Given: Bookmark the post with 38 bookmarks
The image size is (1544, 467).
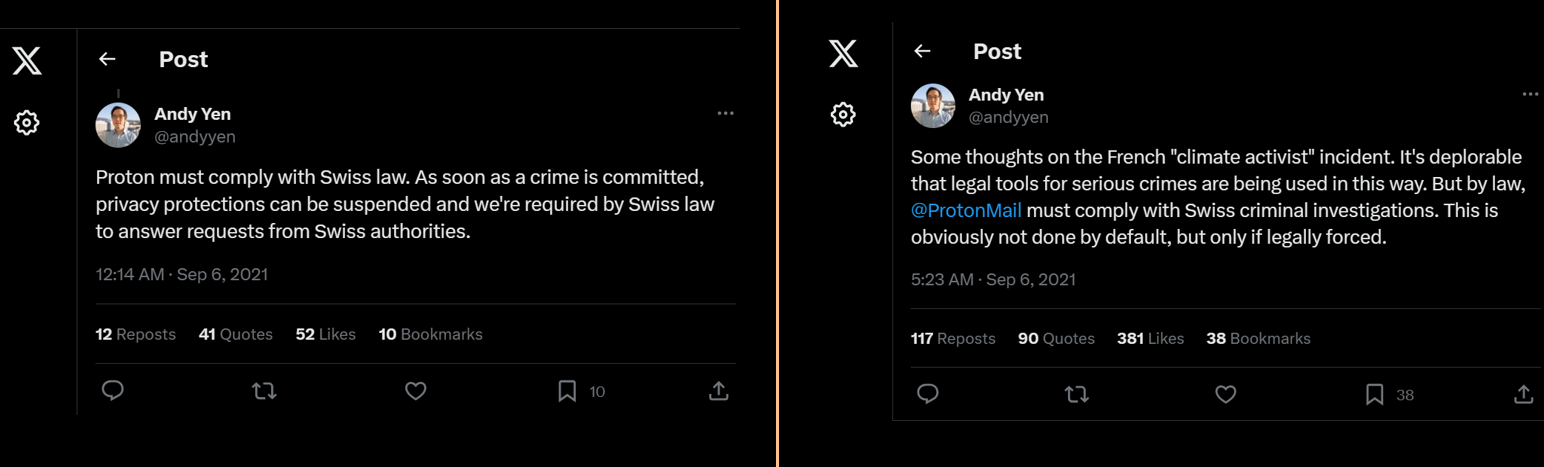Looking at the screenshot, I should (1375, 394).
